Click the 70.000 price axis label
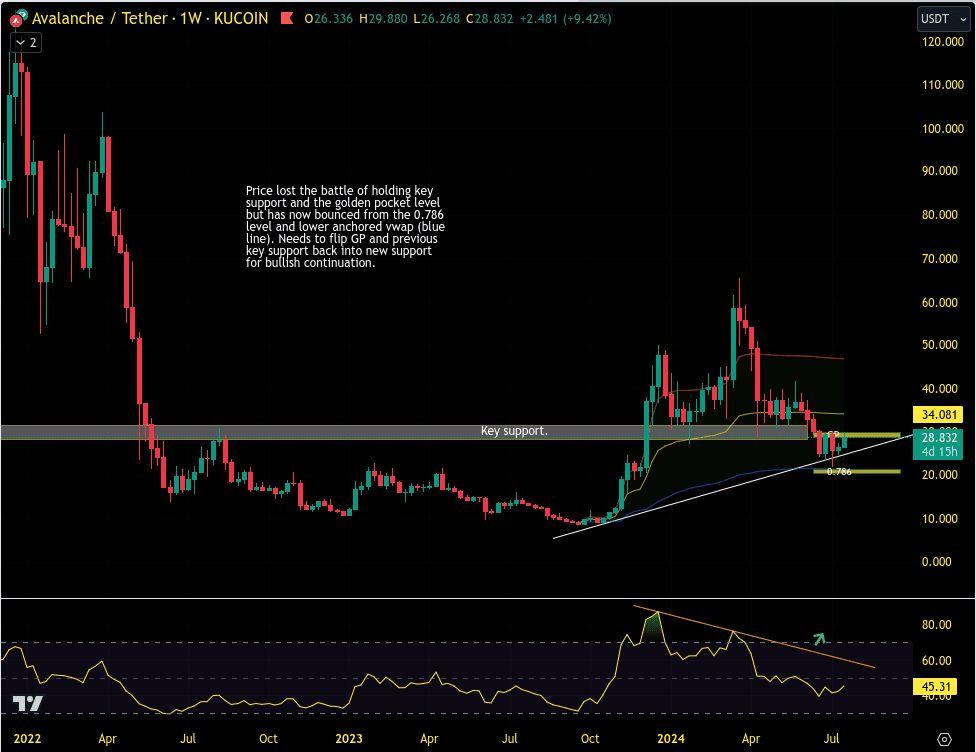This screenshot has width=976, height=752. click(x=939, y=258)
